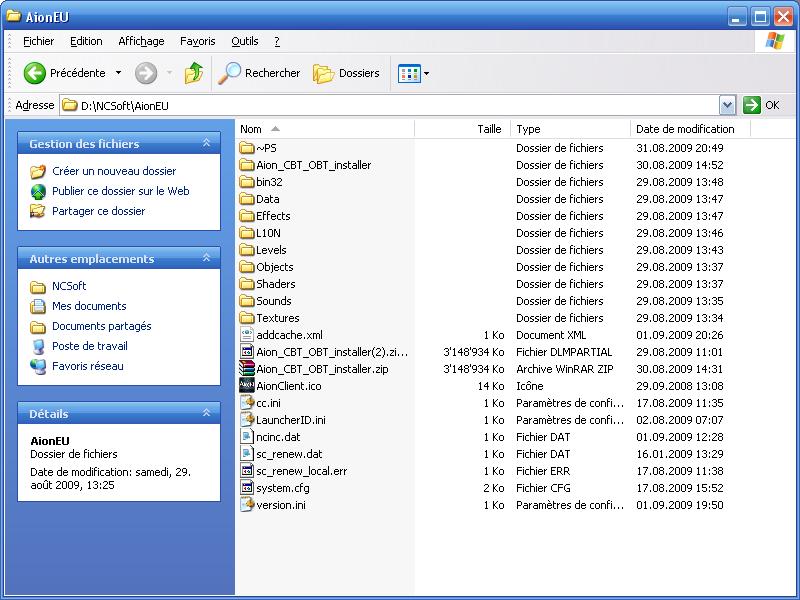Select the Effects folder name

pyautogui.click(x=273, y=216)
